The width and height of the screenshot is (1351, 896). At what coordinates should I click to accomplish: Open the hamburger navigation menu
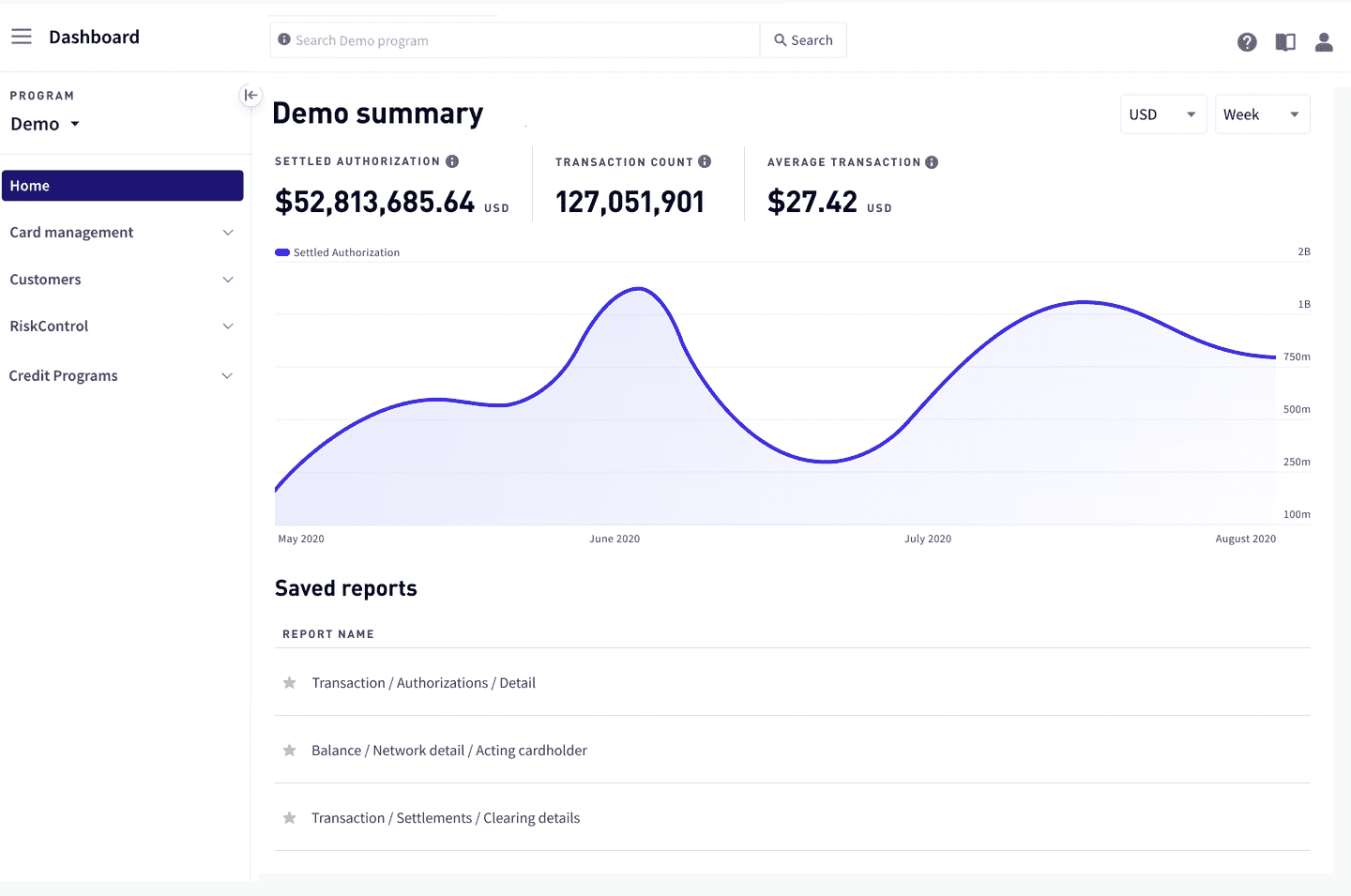tap(21, 36)
